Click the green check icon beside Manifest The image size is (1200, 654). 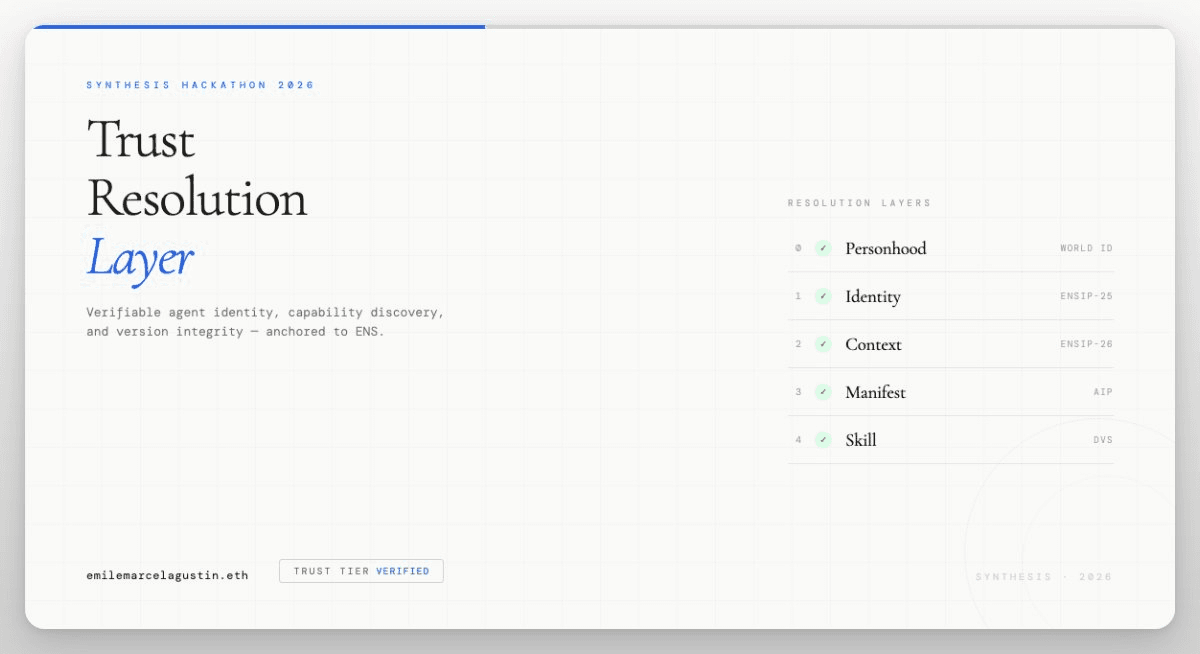click(823, 392)
